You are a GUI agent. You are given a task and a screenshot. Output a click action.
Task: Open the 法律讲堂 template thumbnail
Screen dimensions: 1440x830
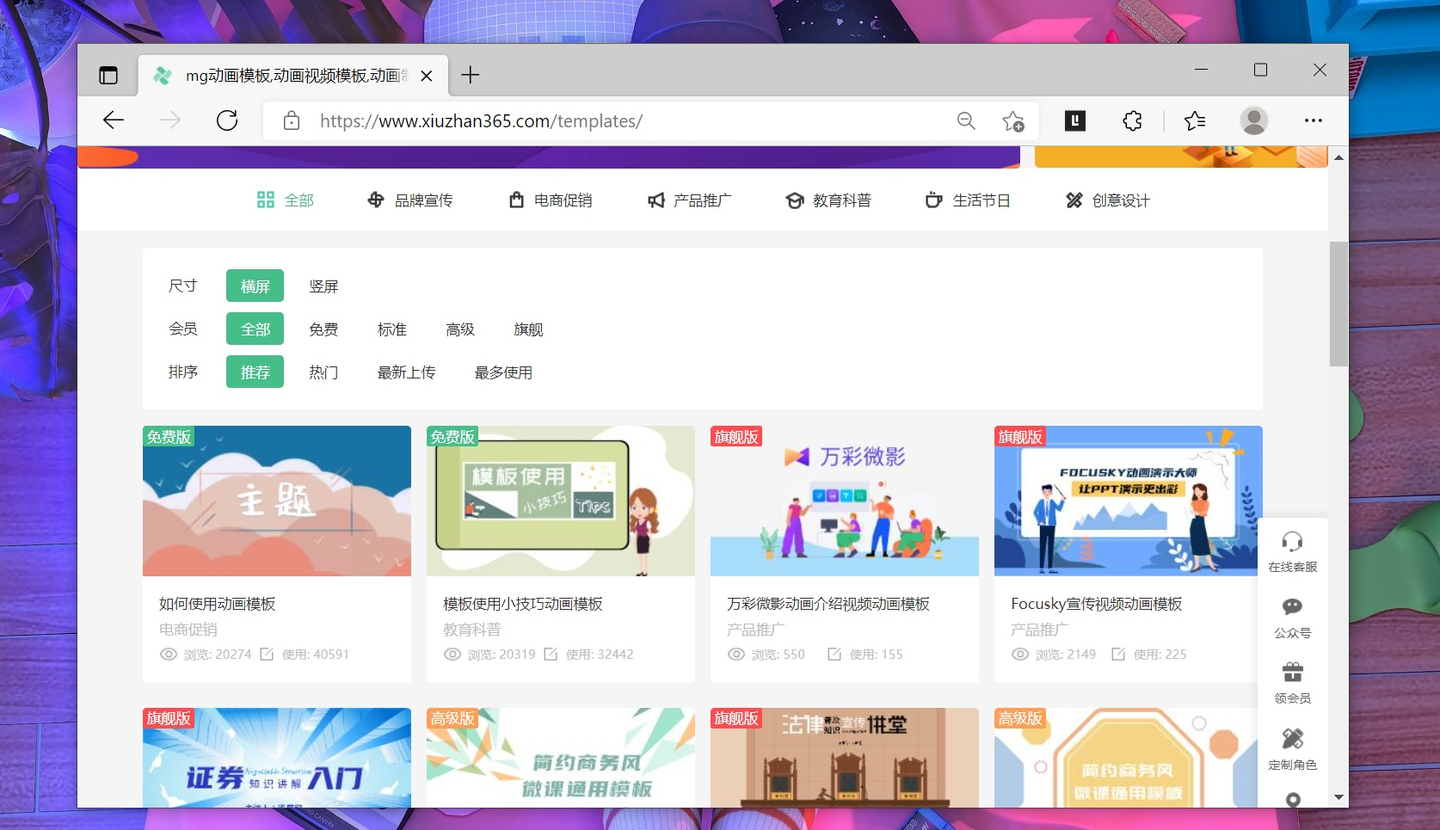click(845, 758)
